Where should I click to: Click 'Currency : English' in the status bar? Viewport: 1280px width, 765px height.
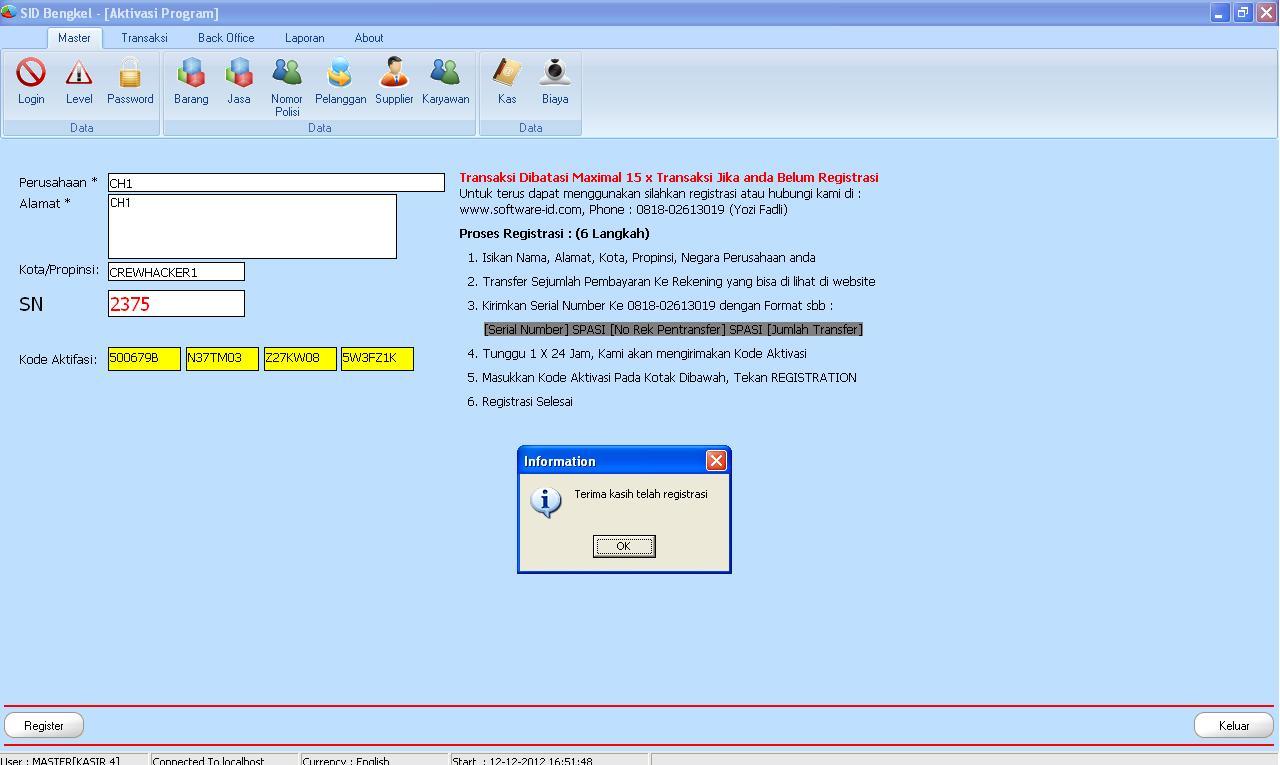[x=346, y=761]
